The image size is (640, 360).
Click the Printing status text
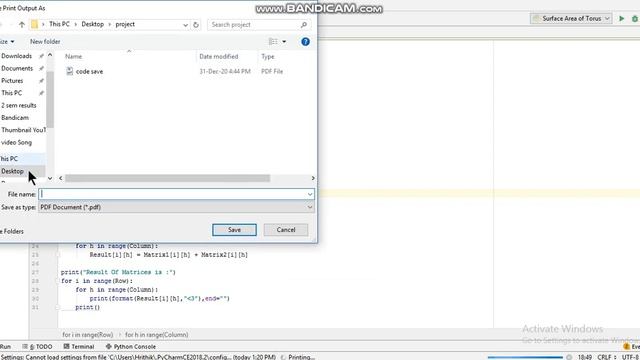pos(302,357)
